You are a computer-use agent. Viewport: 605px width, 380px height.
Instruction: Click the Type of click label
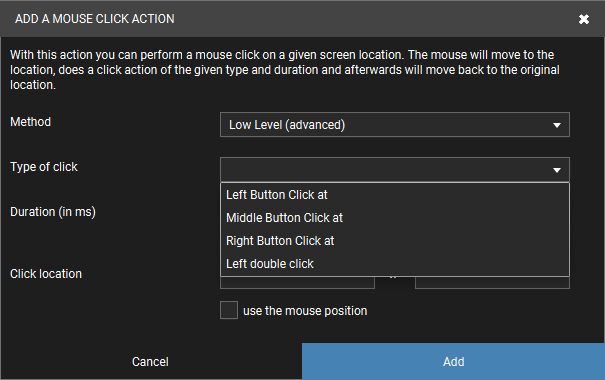tap(44, 167)
